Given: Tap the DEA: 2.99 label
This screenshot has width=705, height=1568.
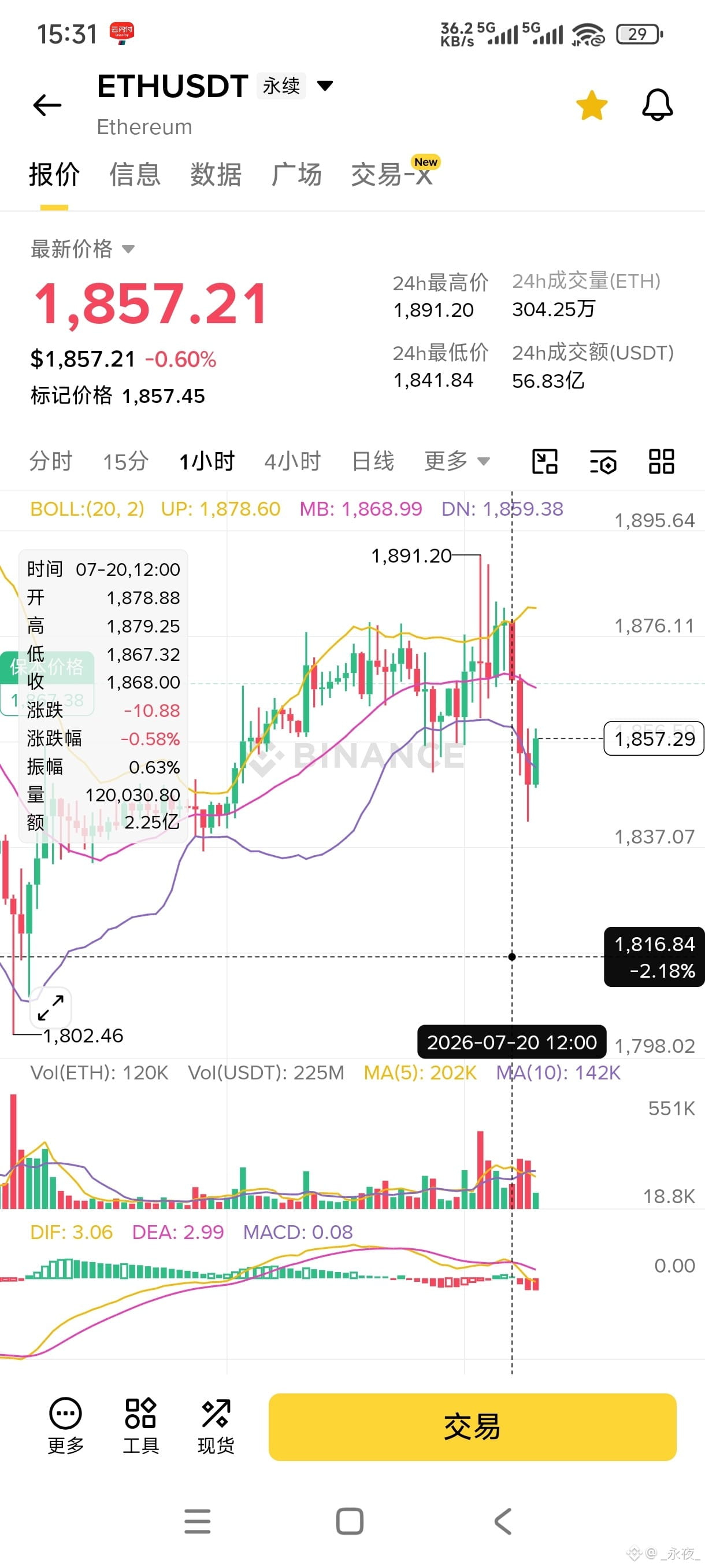Looking at the screenshot, I should (x=177, y=1232).
